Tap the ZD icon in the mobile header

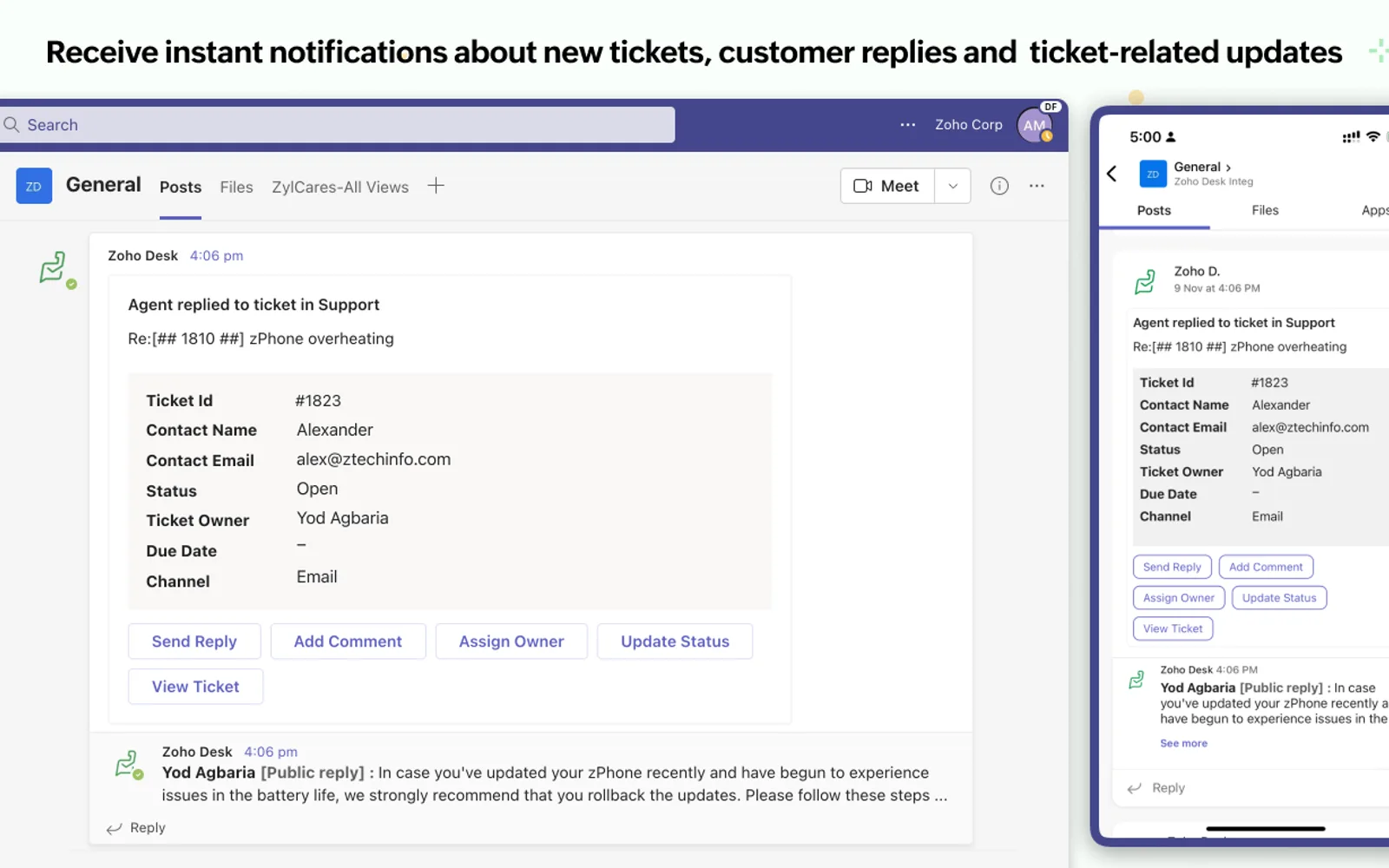click(x=1153, y=174)
